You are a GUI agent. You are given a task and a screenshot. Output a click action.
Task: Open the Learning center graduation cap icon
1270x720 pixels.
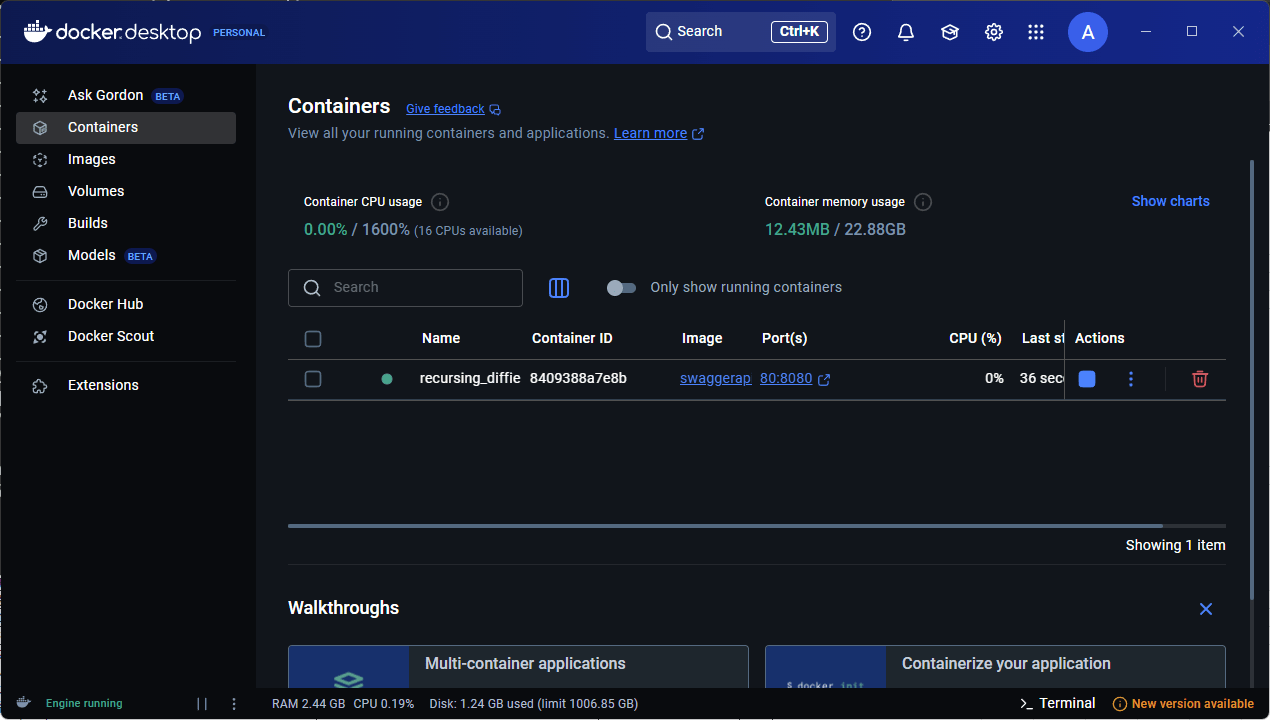coord(949,32)
